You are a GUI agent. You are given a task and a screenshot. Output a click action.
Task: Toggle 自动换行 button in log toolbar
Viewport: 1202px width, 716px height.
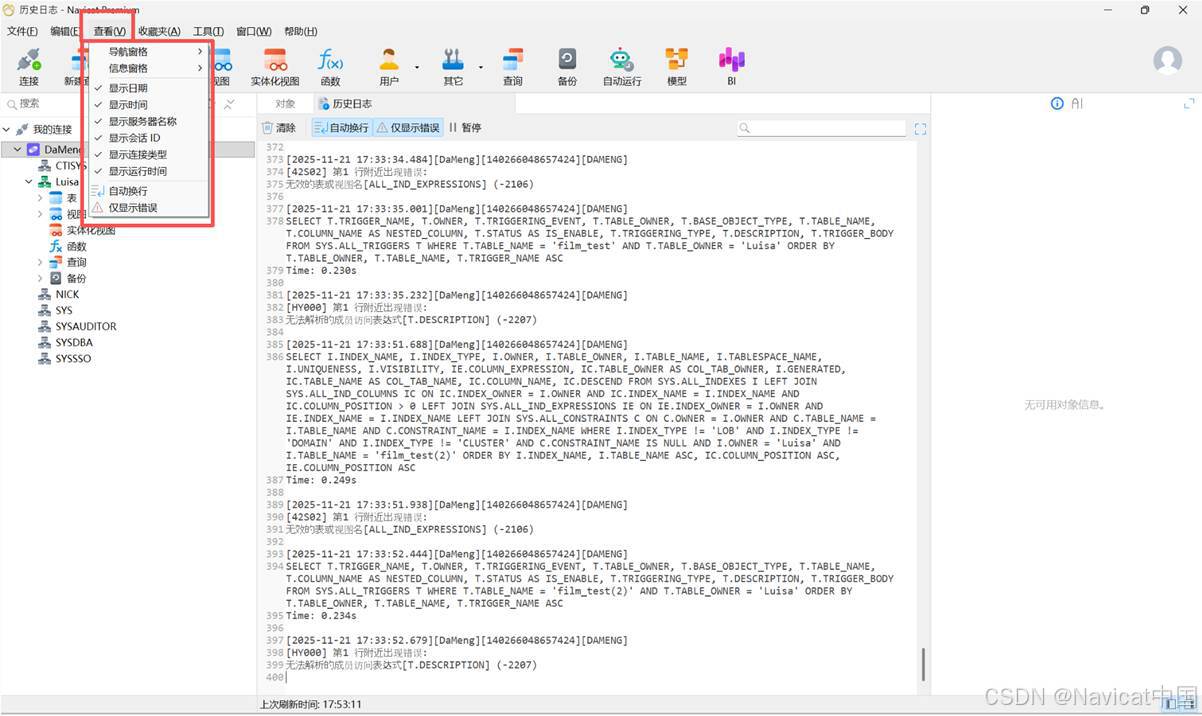tap(341, 128)
